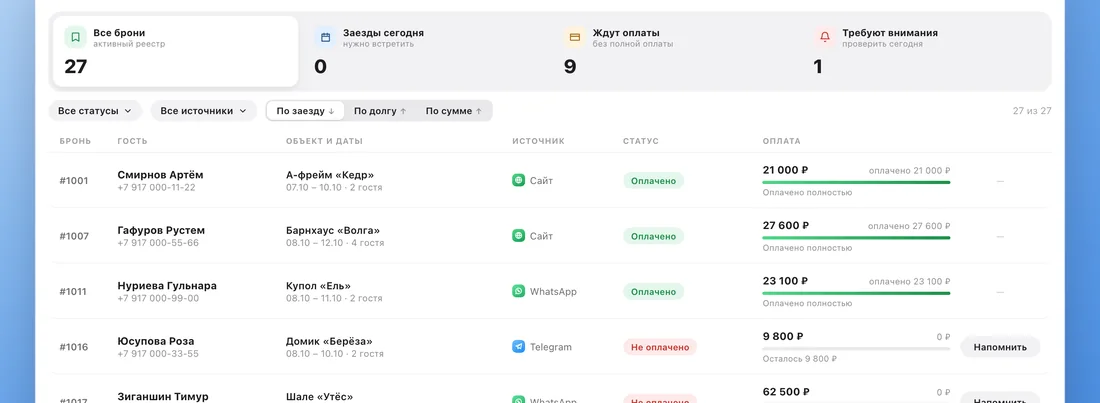Click object Барнхаус «Волга»
This screenshot has width=1100, height=403.
333,230
